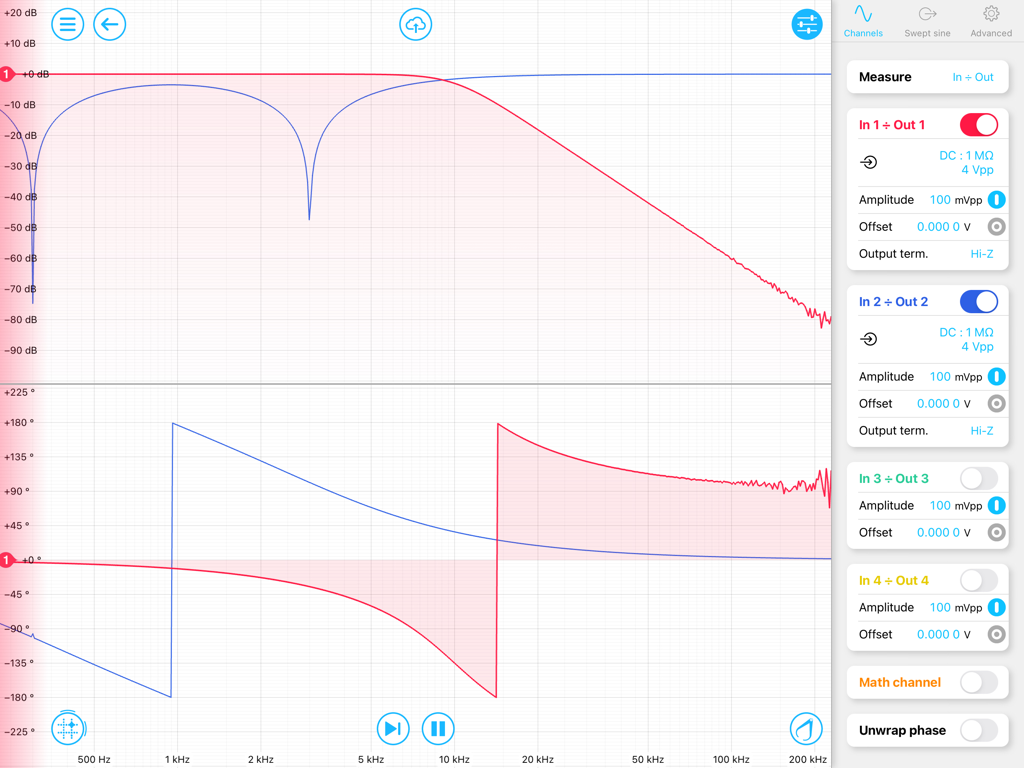1024x768 pixels.
Task: Click the back arrow icon
Action: pos(110,24)
